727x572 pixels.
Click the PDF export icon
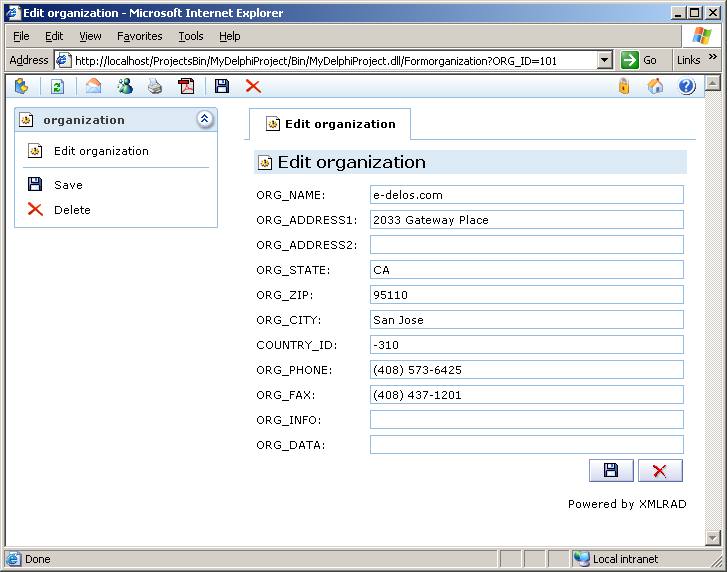(x=186, y=87)
